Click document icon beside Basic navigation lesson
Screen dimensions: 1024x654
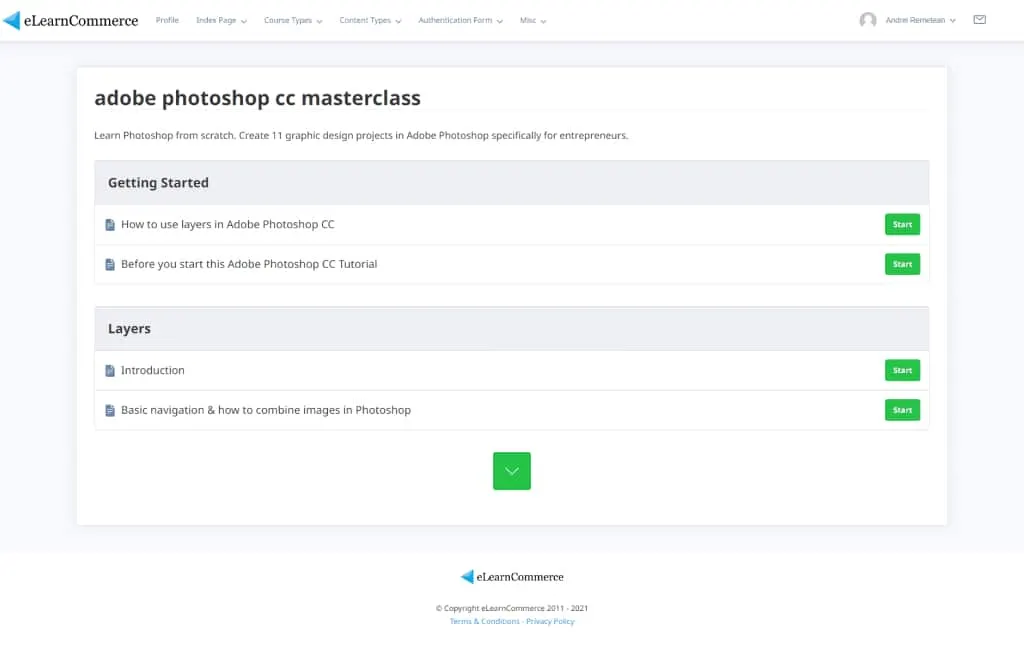(110, 410)
